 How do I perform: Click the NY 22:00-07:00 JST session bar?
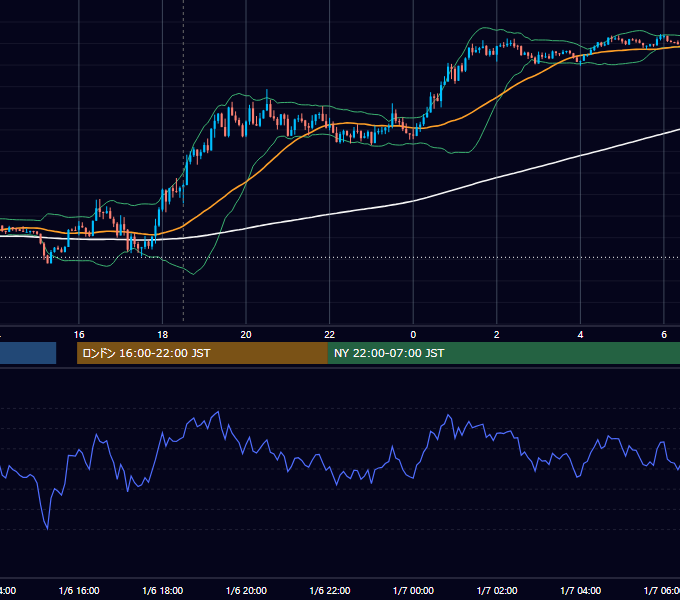503,353
